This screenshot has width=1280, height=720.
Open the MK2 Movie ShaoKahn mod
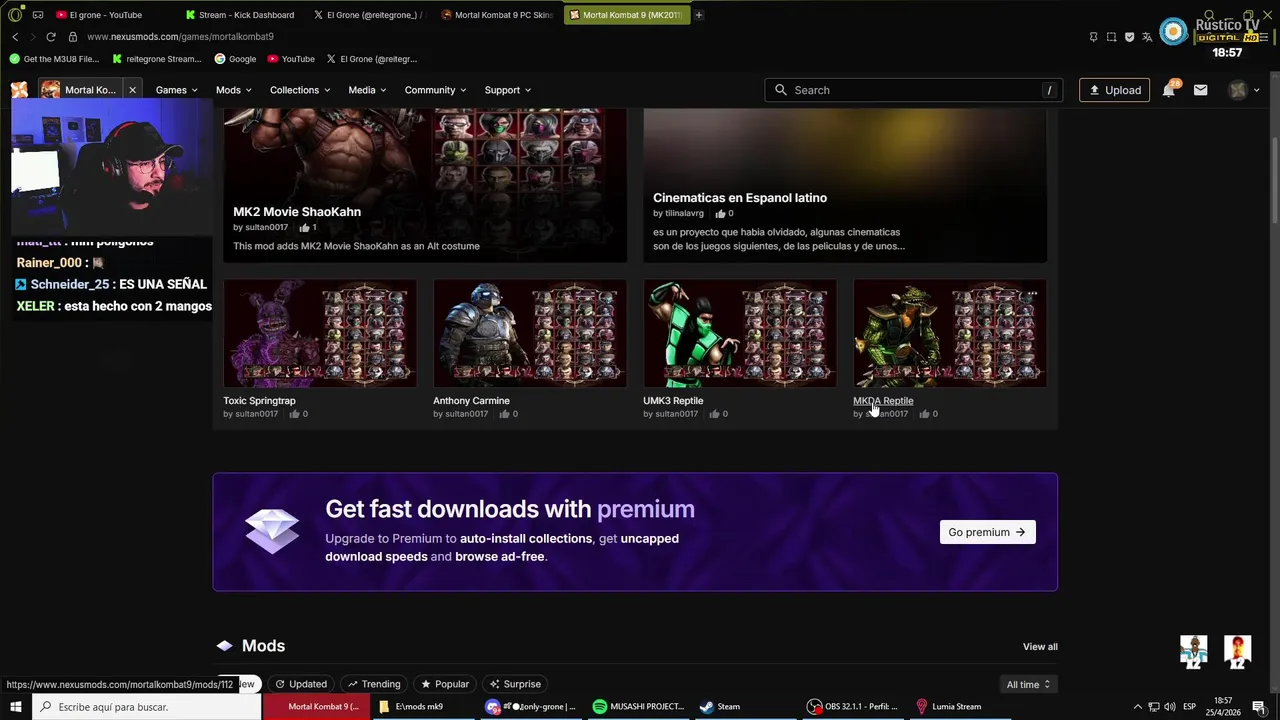click(x=297, y=212)
